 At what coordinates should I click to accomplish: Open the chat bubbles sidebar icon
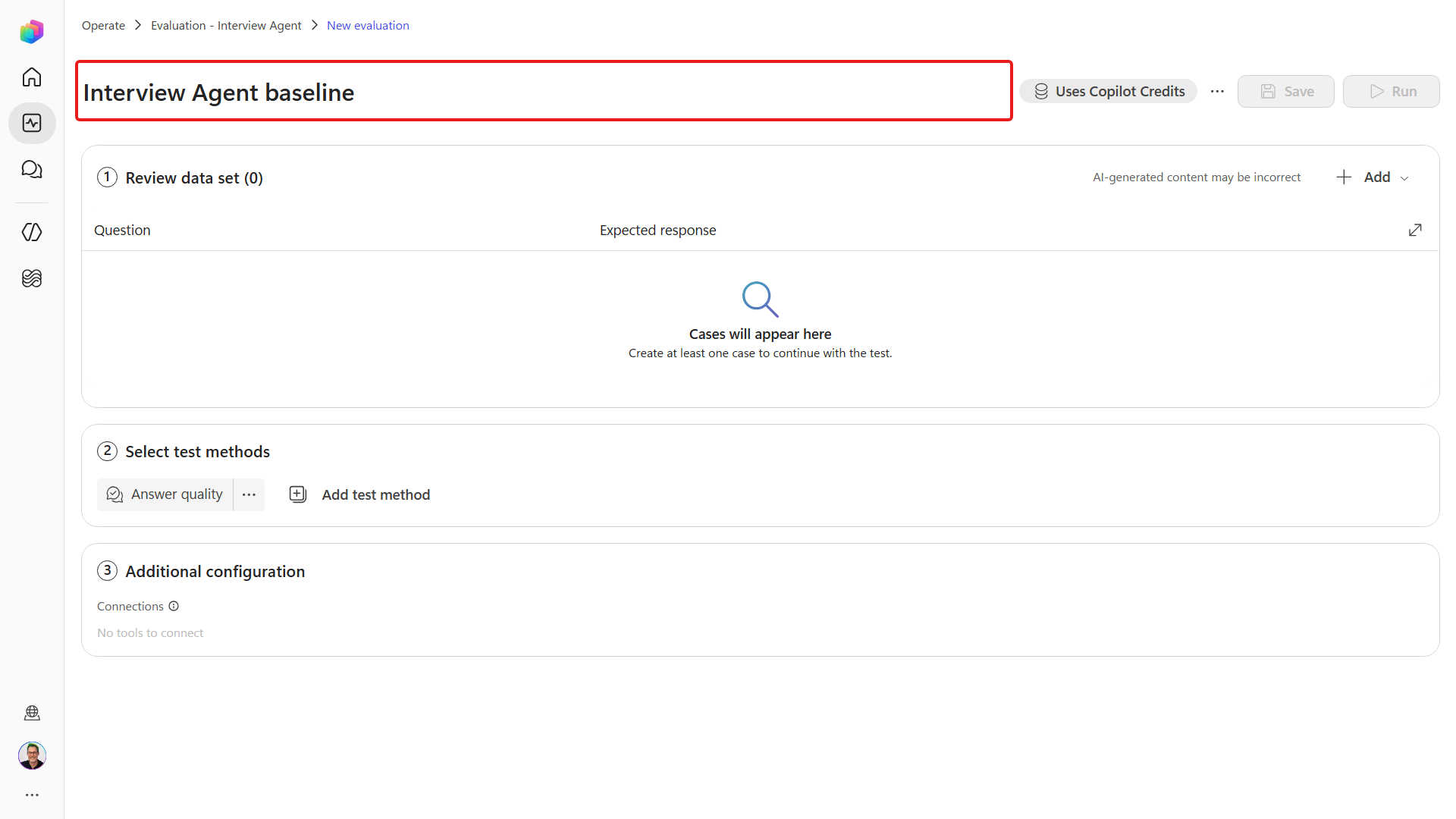[x=32, y=169]
